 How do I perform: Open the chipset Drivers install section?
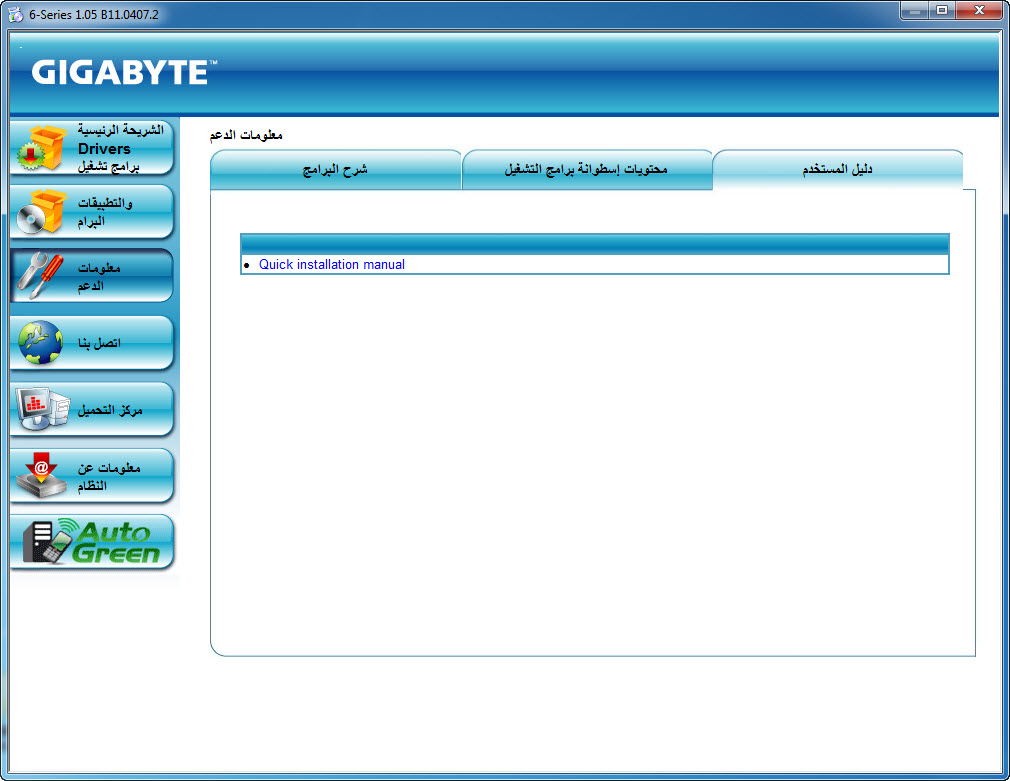[91, 148]
